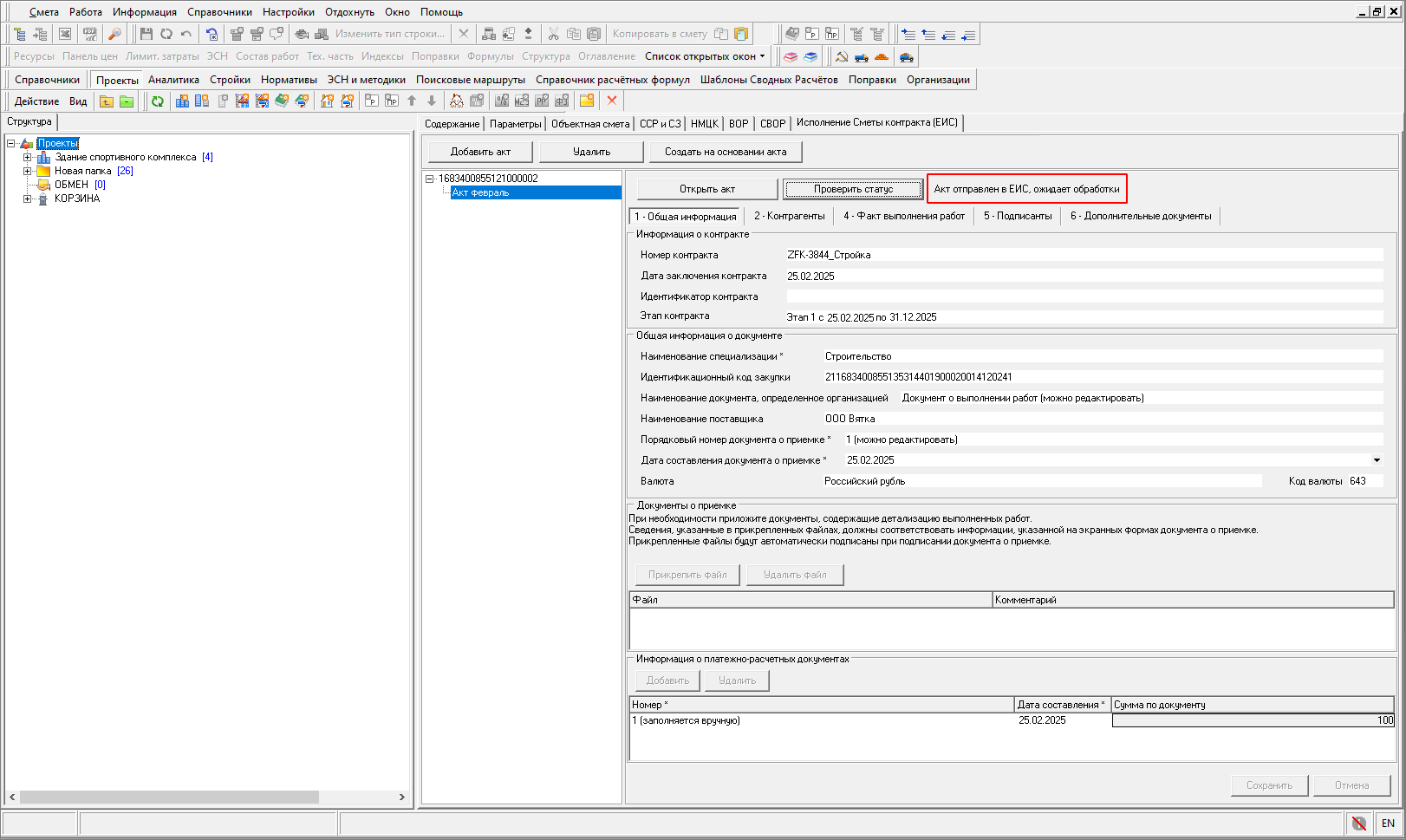The image size is (1406, 840).
Task: Open the 5 - Подписанты tab
Action: tap(1018, 216)
